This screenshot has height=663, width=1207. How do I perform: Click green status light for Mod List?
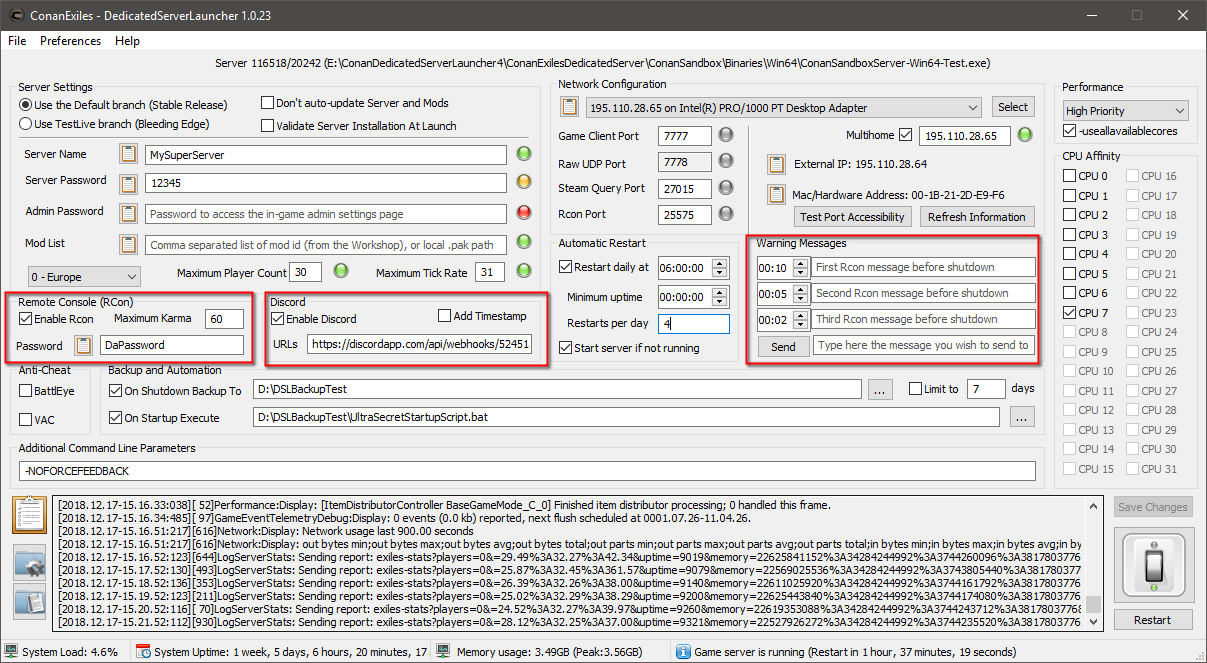coord(523,243)
